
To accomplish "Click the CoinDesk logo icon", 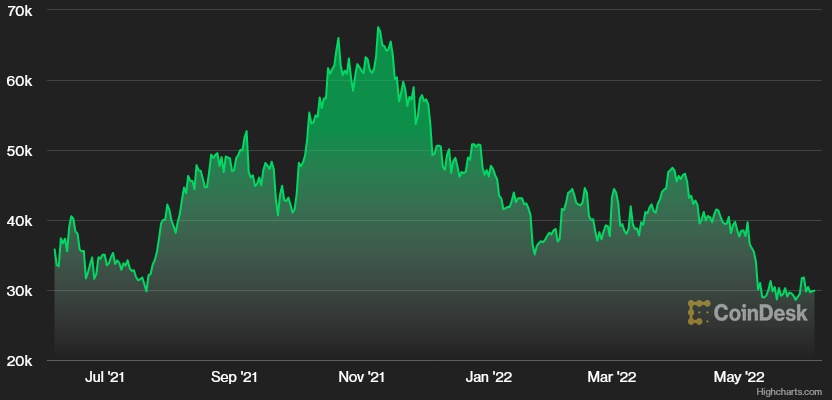I will [x=698, y=312].
